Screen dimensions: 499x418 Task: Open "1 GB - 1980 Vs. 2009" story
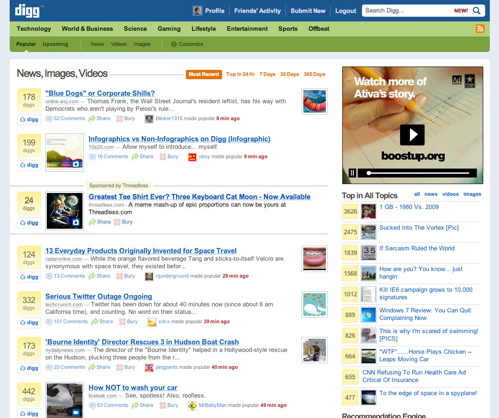click(409, 207)
